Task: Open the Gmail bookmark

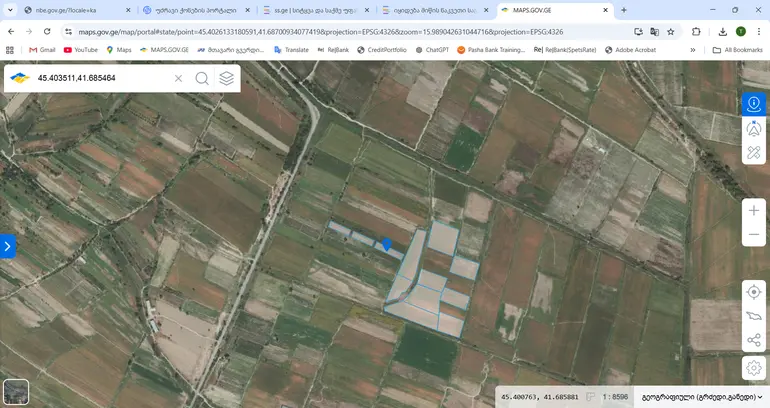Action: [x=42, y=50]
